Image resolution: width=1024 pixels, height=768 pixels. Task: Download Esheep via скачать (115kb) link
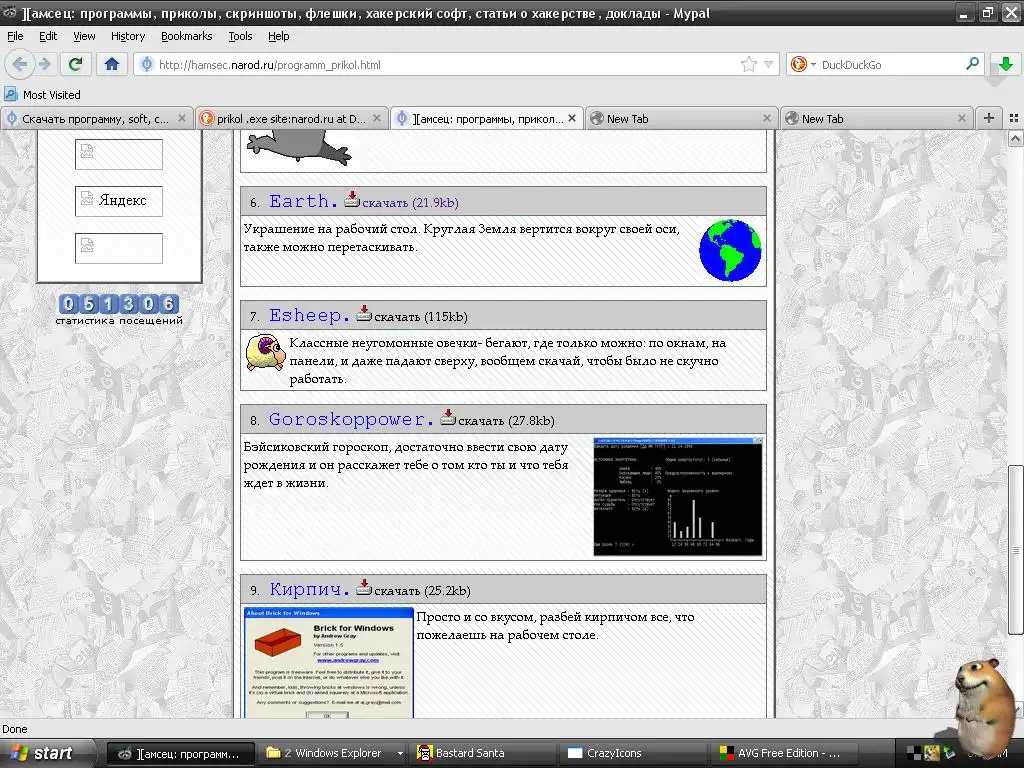click(421, 317)
